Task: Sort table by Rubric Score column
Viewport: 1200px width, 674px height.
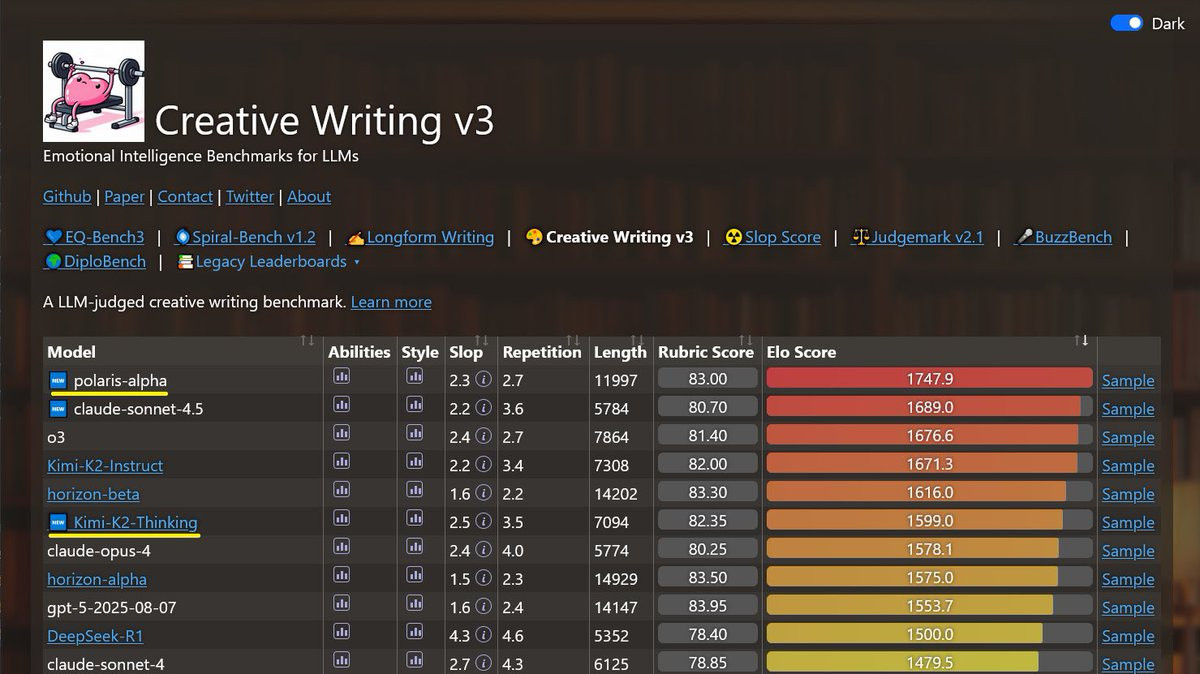Action: pos(706,352)
